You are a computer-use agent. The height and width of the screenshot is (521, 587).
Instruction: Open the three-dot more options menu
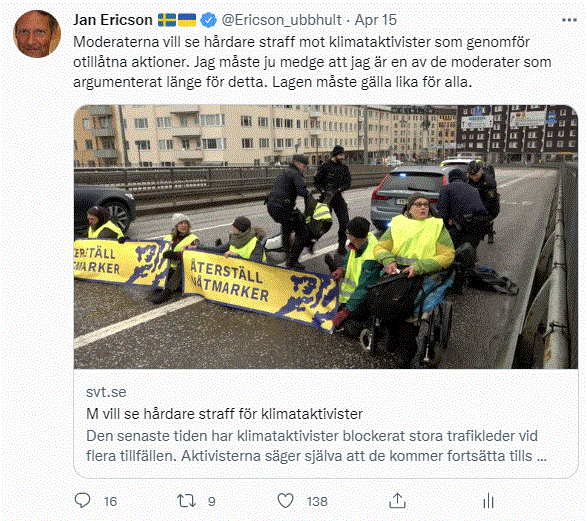[569, 20]
